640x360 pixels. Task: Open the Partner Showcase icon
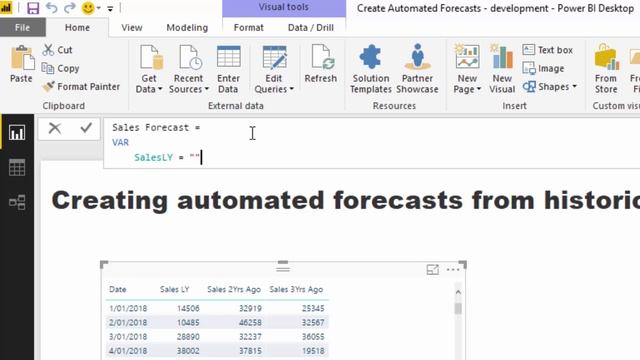[417, 57]
